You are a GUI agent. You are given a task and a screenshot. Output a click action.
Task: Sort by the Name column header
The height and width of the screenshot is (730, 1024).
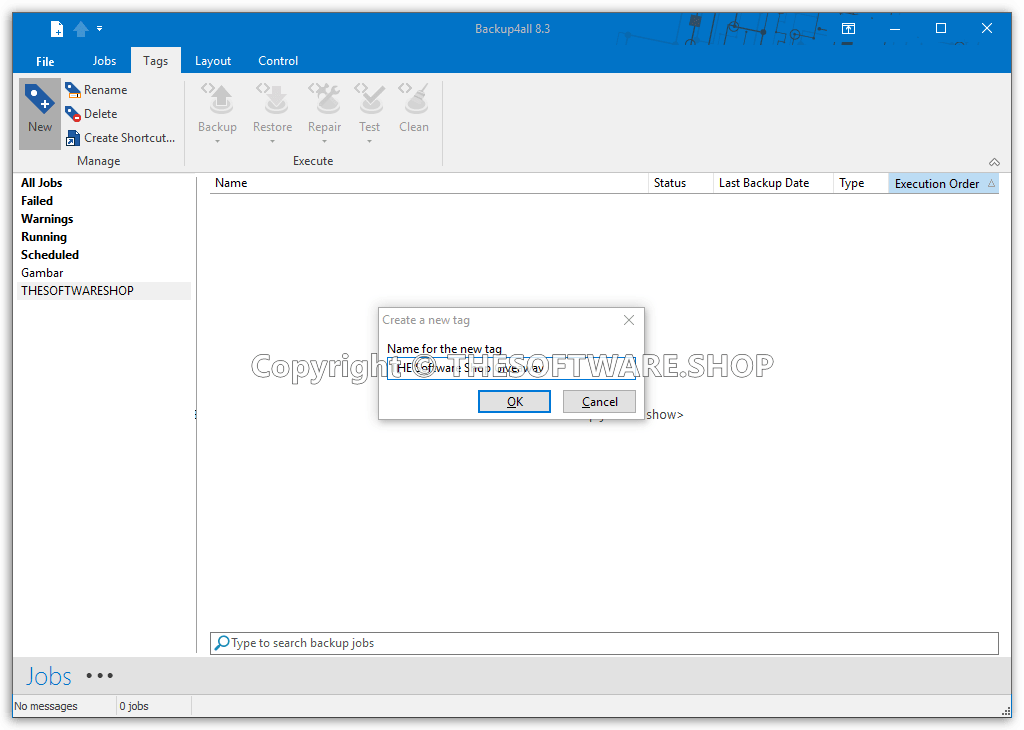tap(428, 183)
